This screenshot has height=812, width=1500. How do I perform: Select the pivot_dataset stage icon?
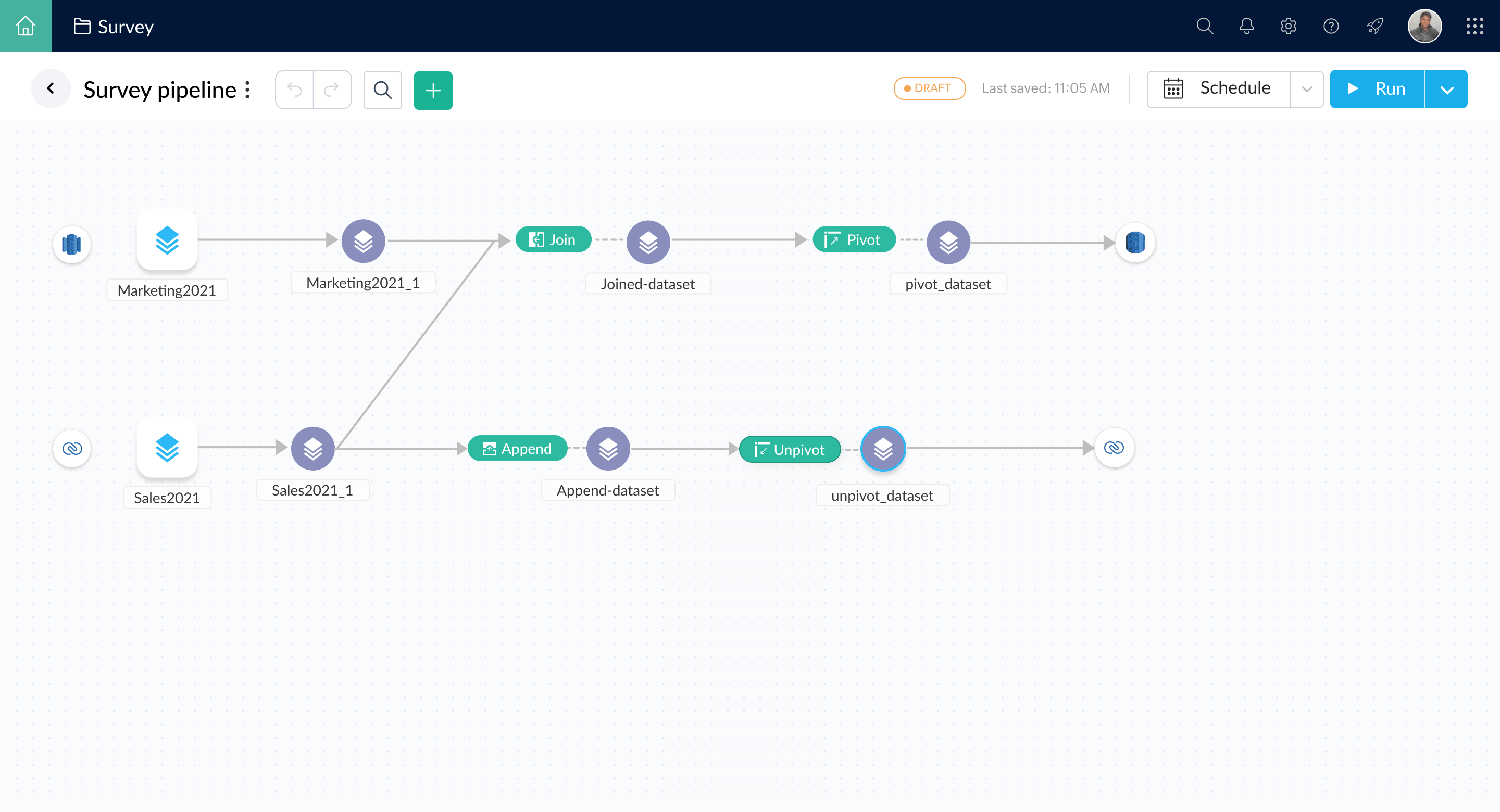click(948, 242)
